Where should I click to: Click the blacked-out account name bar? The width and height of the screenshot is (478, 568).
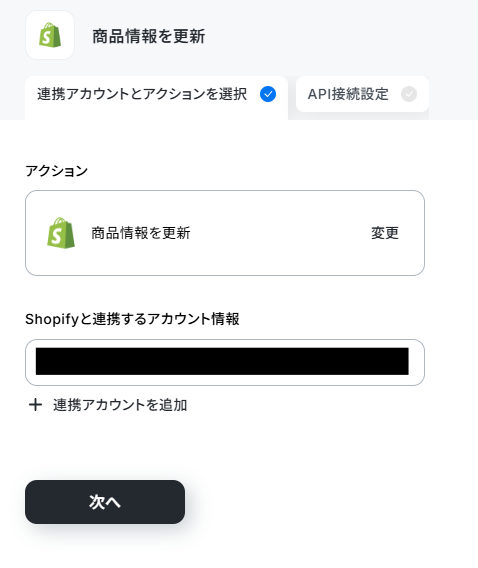[x=222, y=361]
